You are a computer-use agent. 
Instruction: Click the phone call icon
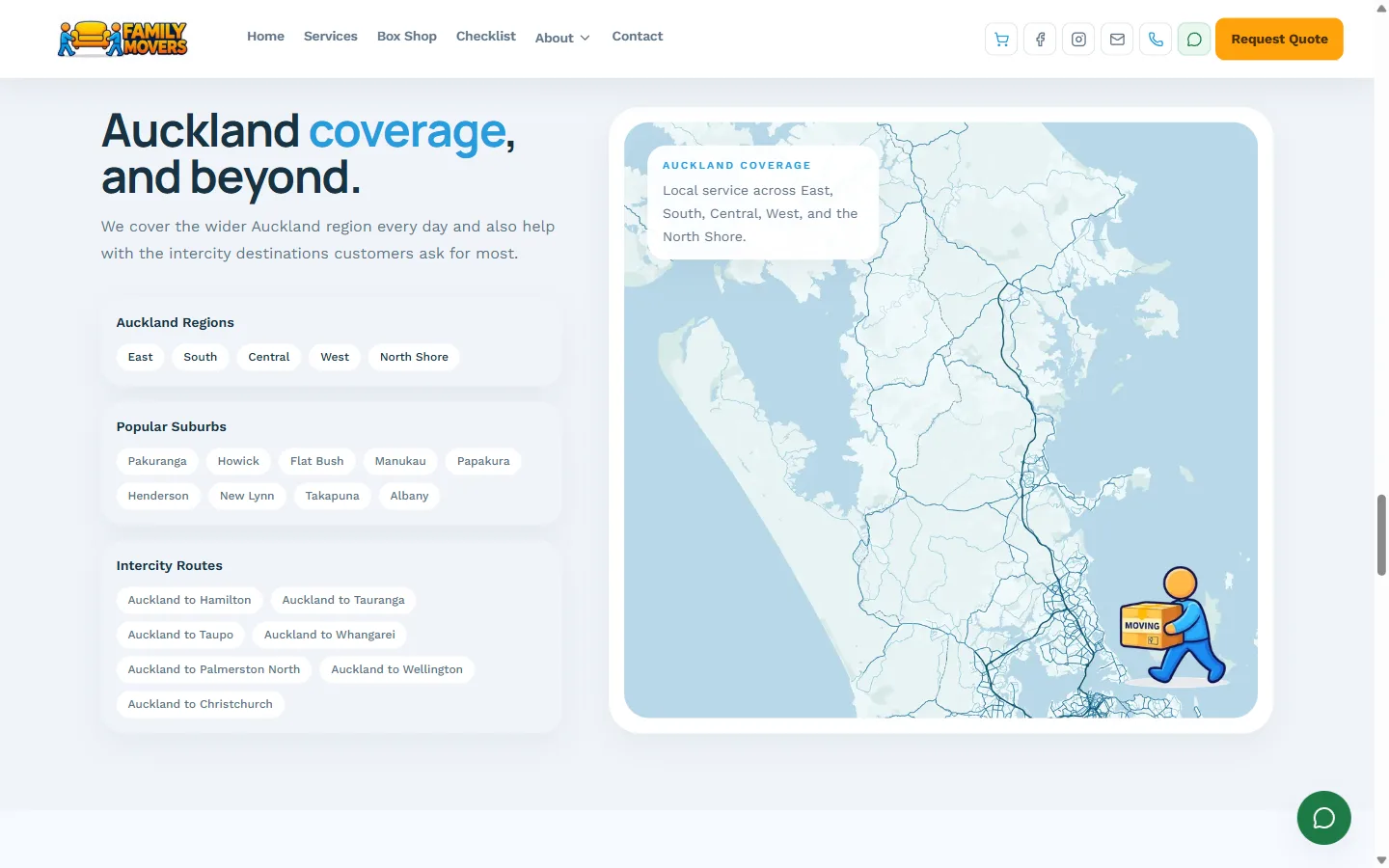click(1156, 40)
